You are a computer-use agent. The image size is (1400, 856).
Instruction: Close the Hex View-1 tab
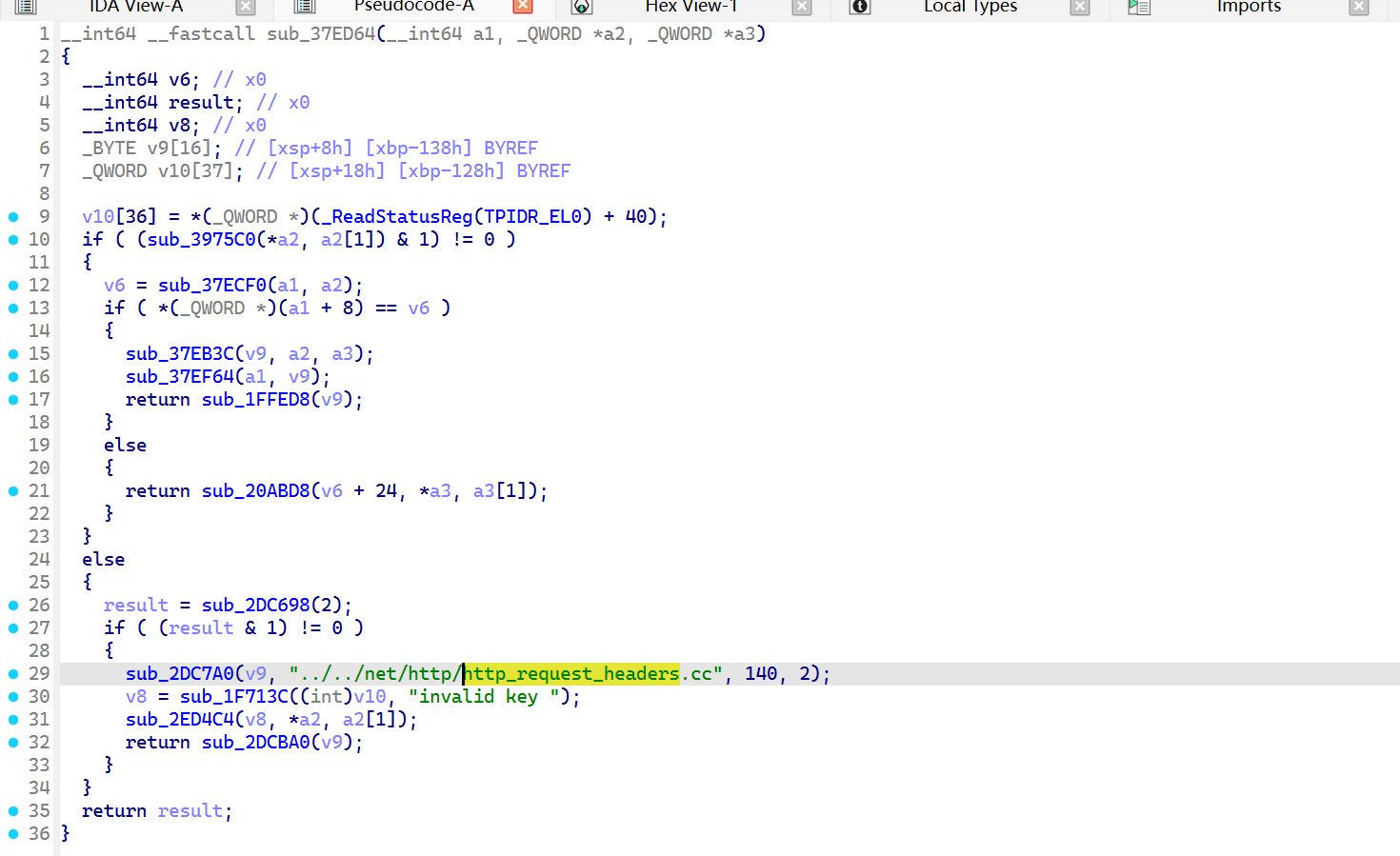[x=802, y=7]
